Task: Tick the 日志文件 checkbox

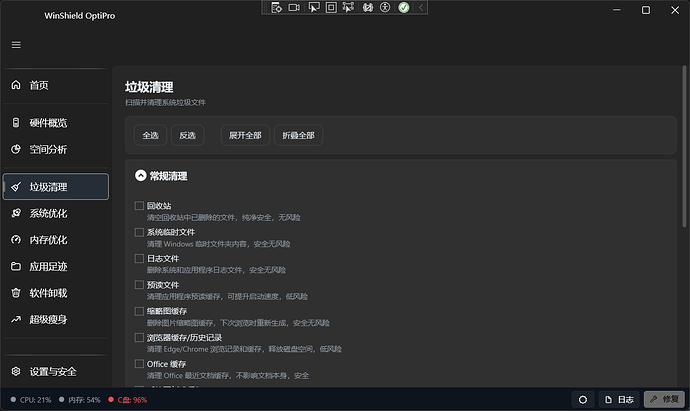Action: [139, 258]
